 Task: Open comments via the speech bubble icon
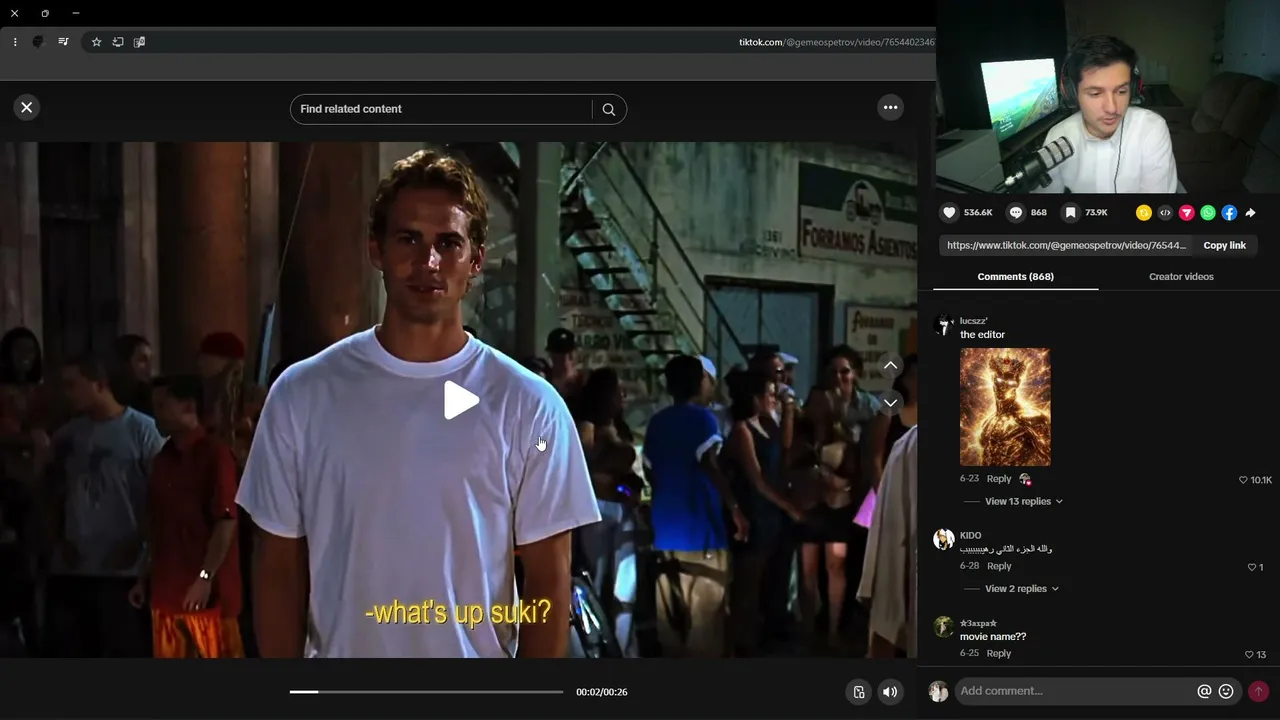coord(1016,212)
